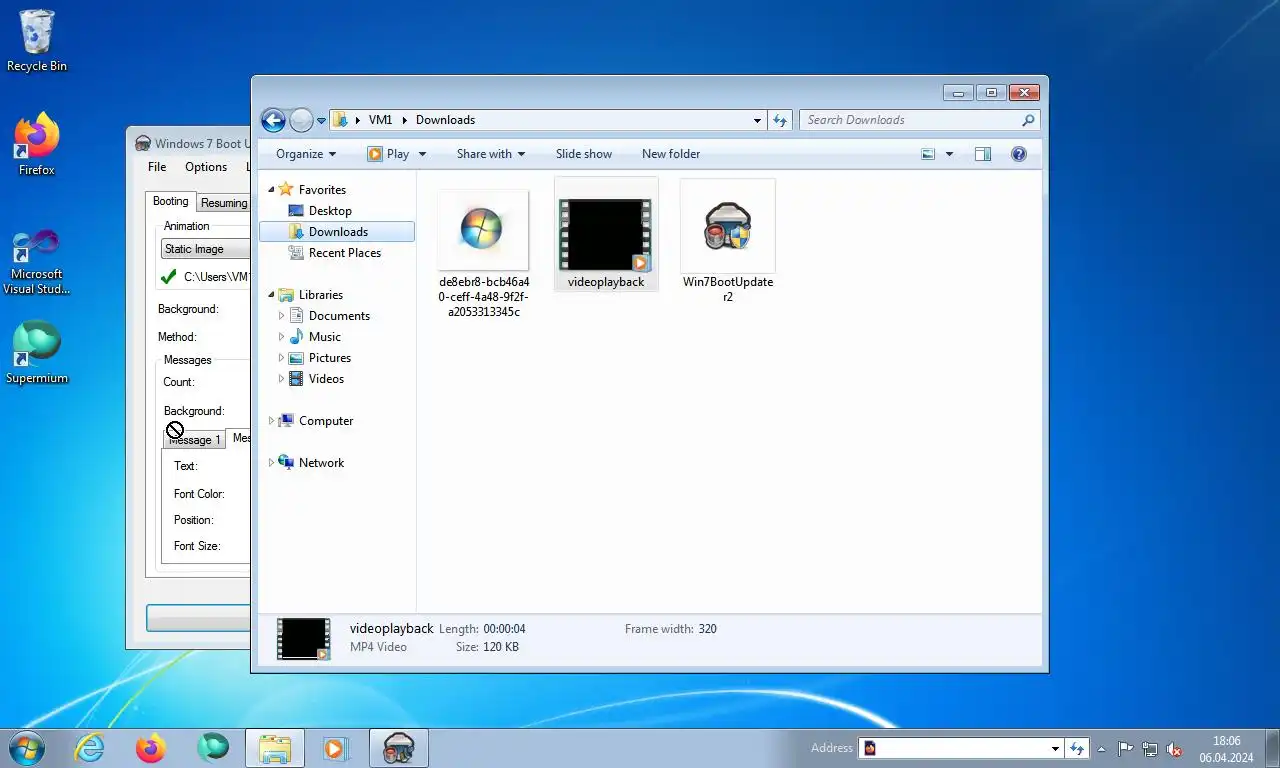The width and height of the screenshot is (1280, 768).
Task: Expand the Videos library
Action: click(282, 379)
